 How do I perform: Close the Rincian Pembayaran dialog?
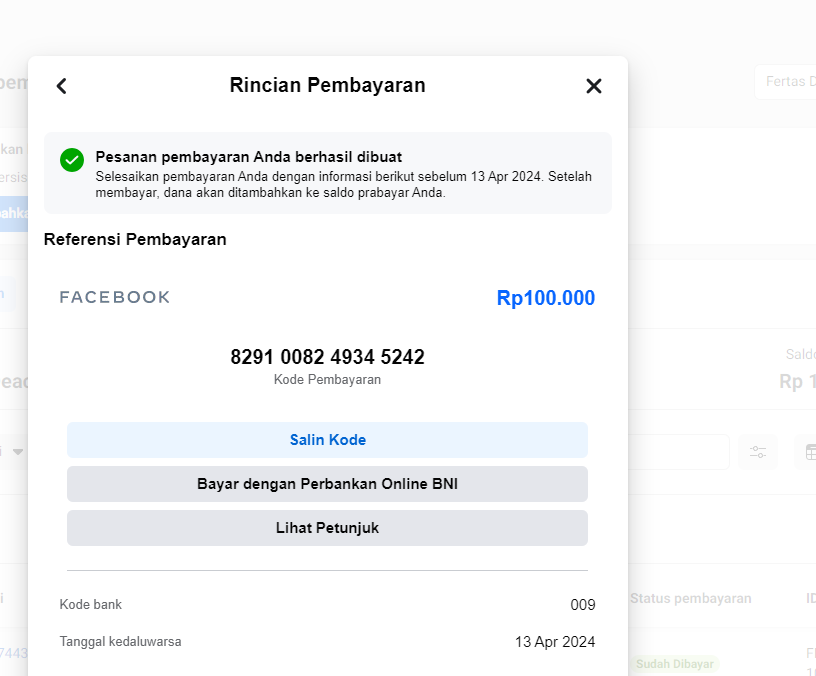(x=594, y=86)
